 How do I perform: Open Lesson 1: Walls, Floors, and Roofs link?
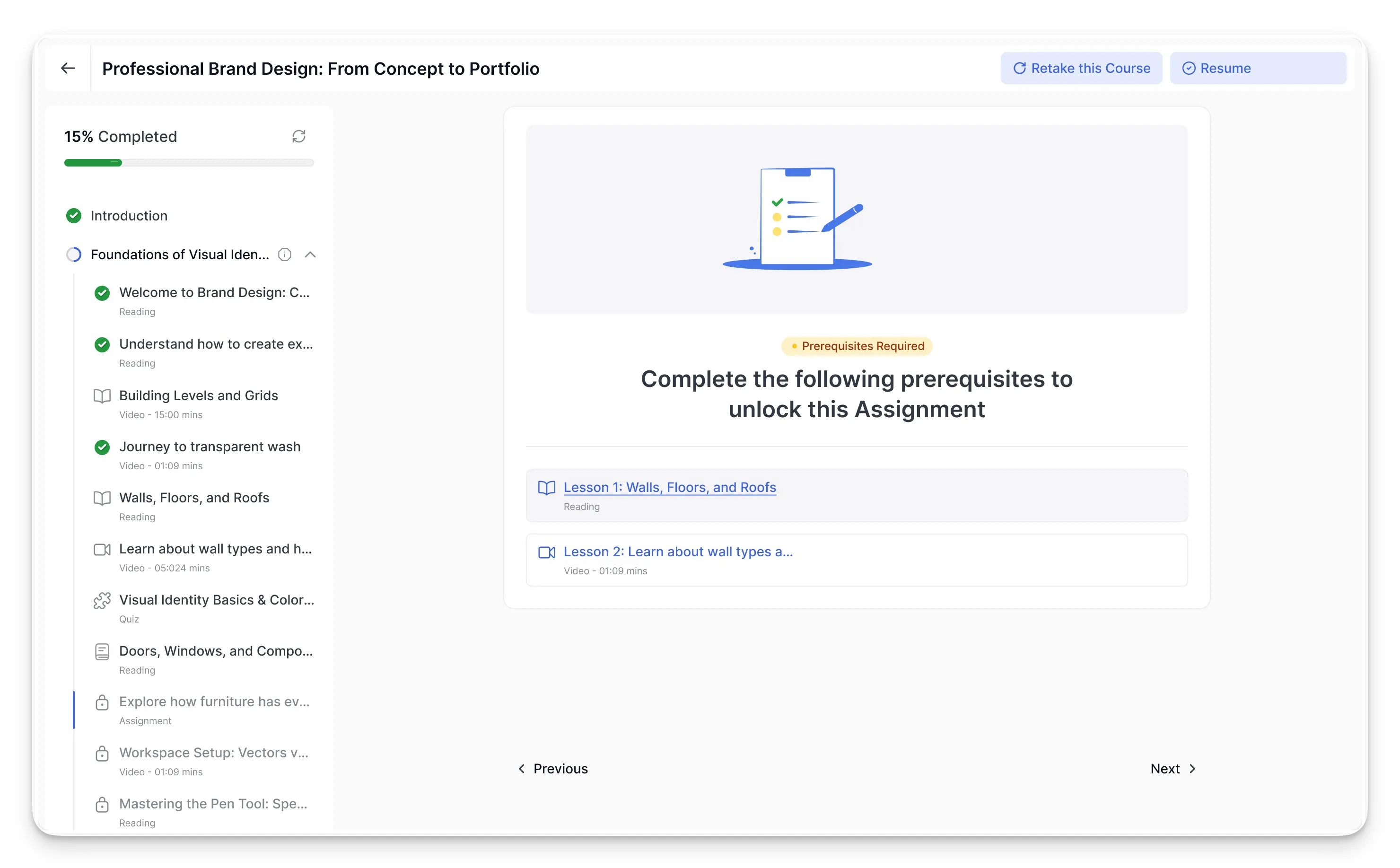click(x=669, y=487)
